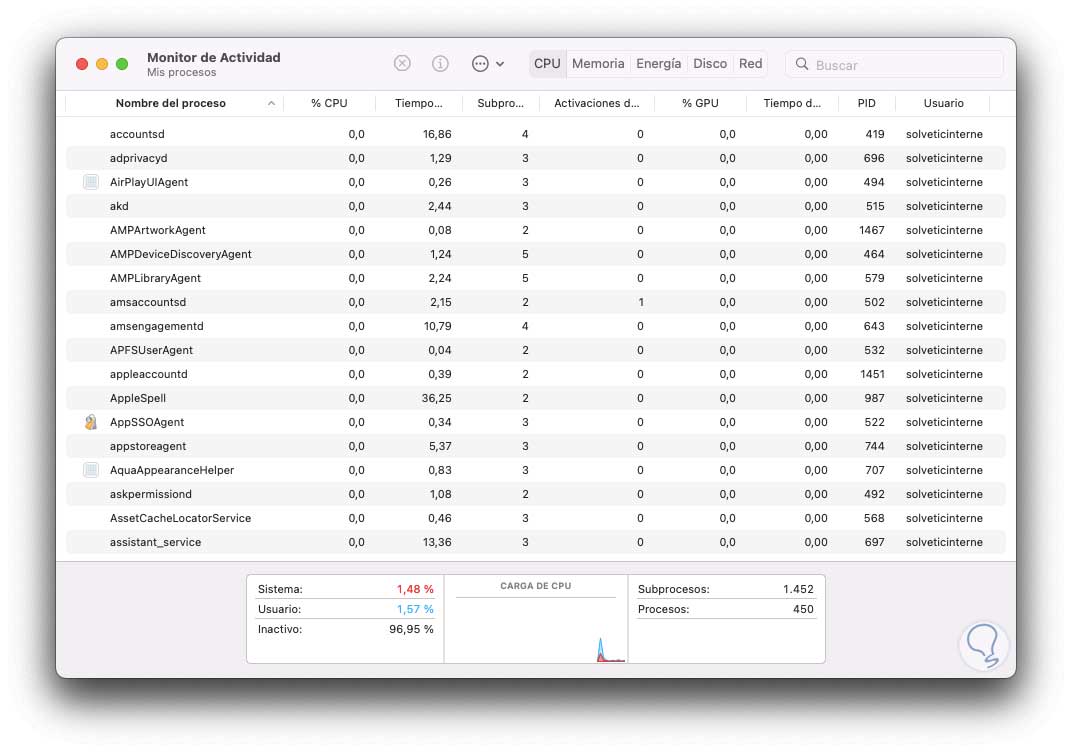Minimize window with the yellow button

(x=102, y=64)
